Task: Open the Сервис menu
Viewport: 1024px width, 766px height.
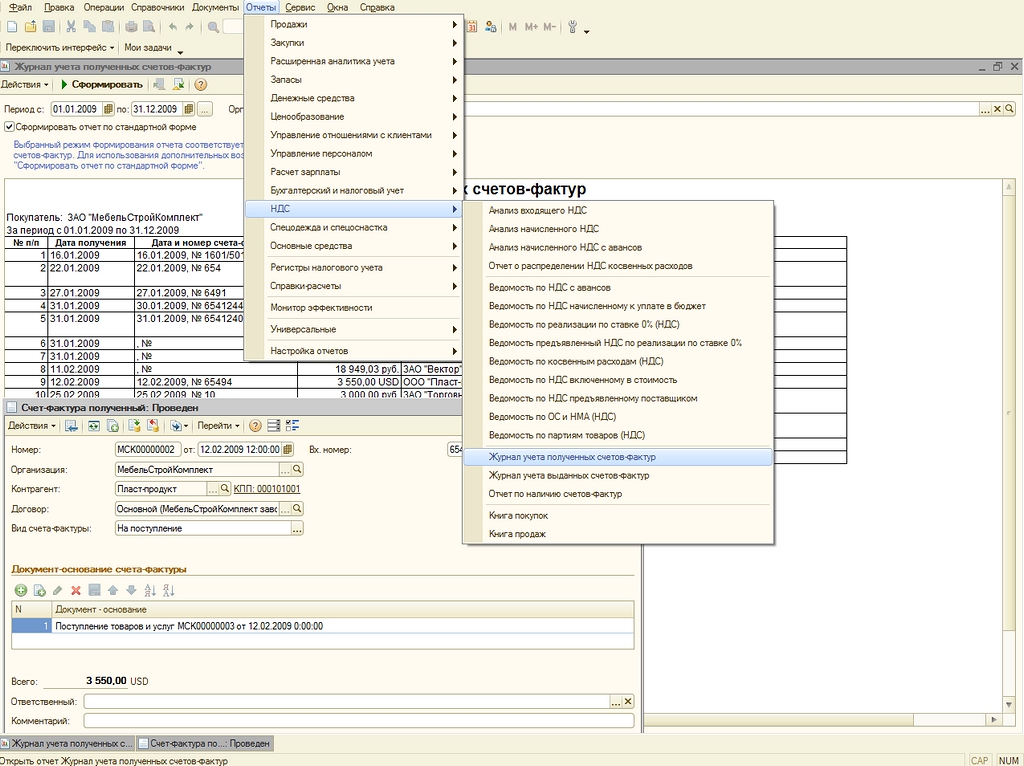Action: pos(300,7)
